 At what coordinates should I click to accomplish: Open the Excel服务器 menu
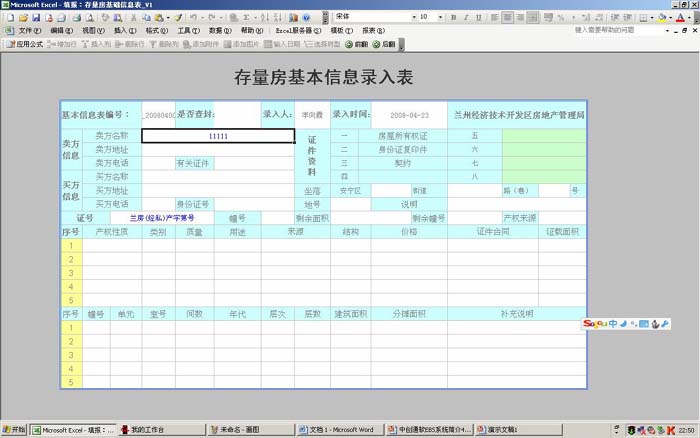(x=297, y=31)
